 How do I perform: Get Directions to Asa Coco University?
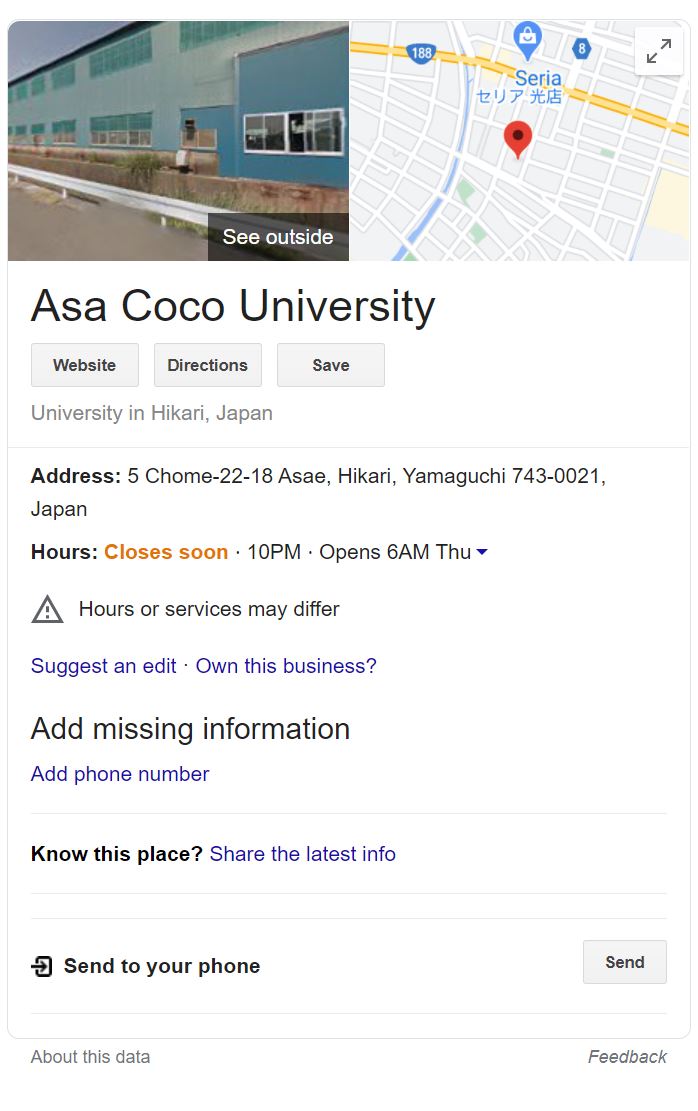click(208, 365)
